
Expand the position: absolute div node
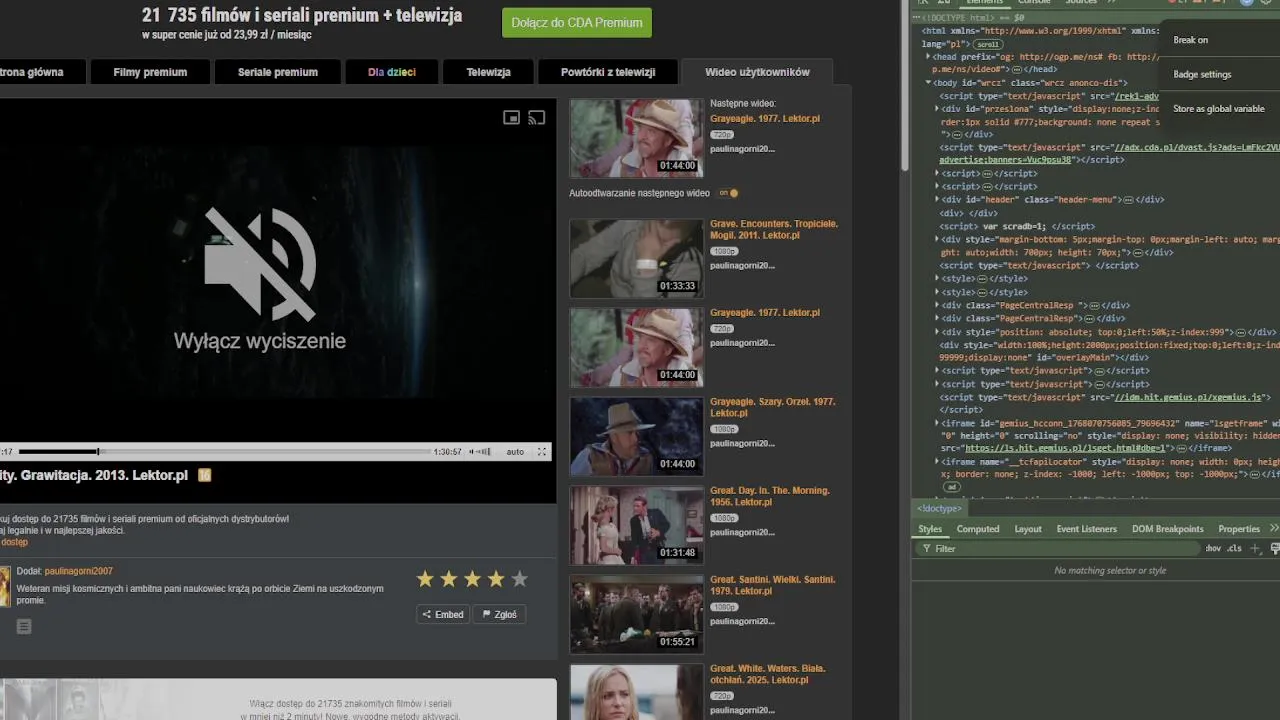[937, 331]
